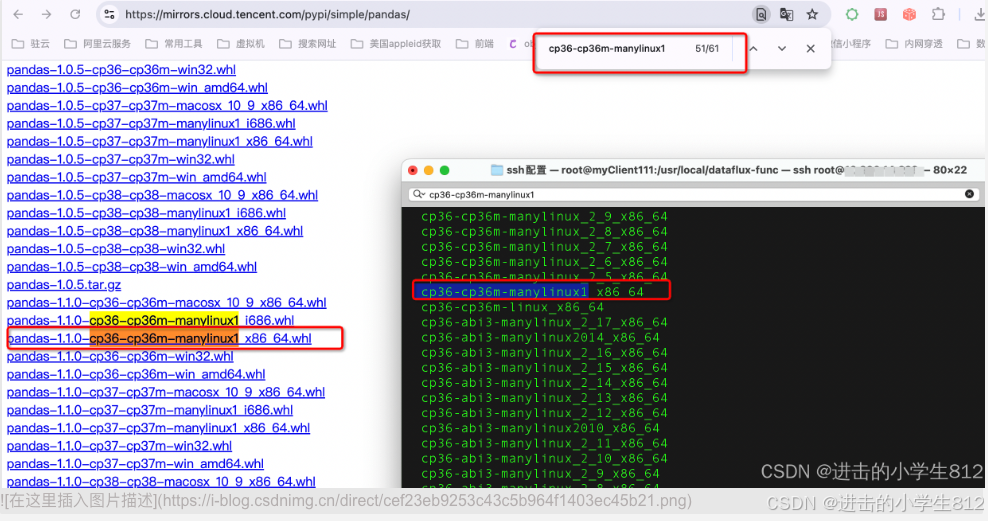988x521 pixels.
Task: Open pandas-1.1.0-cp37-cp37m-win_amd64.whl link
Action: (135, 464)
